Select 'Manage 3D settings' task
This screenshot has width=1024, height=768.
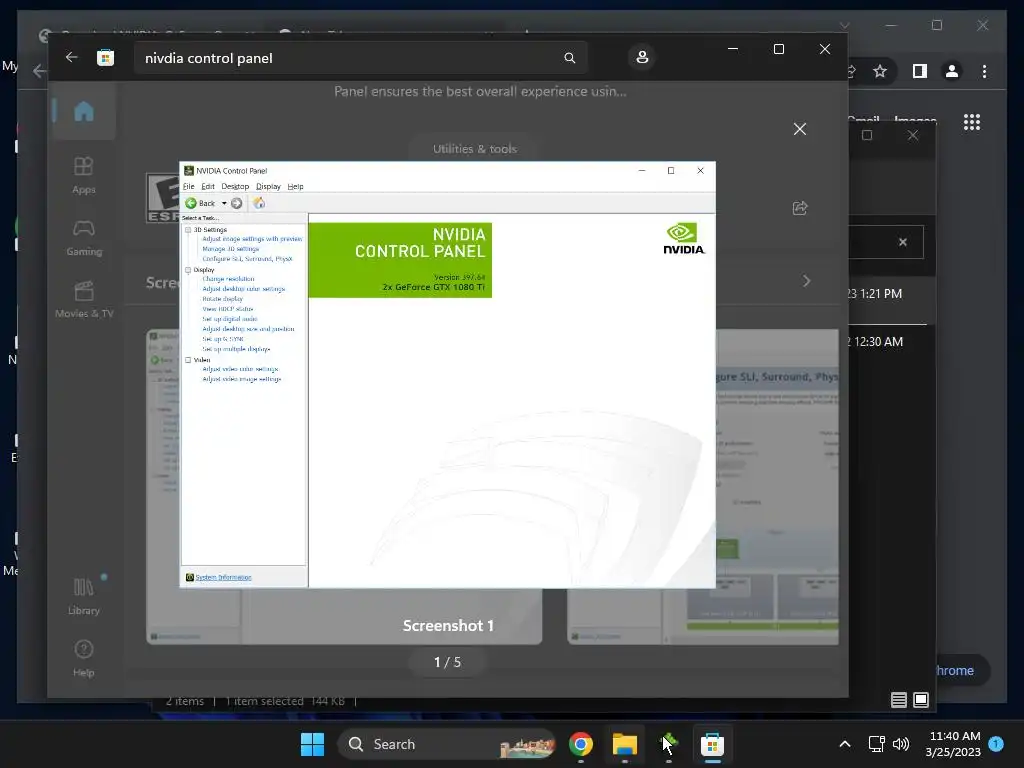(231, 249)
